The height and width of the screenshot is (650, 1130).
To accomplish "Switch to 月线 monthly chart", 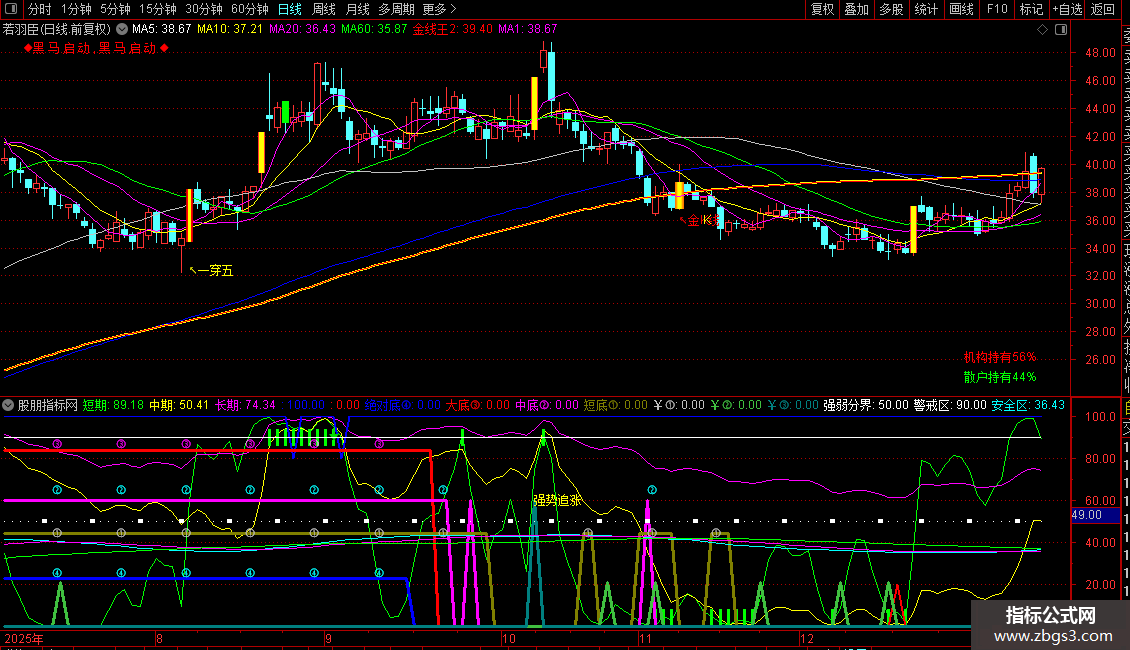I will click(357, 10).
